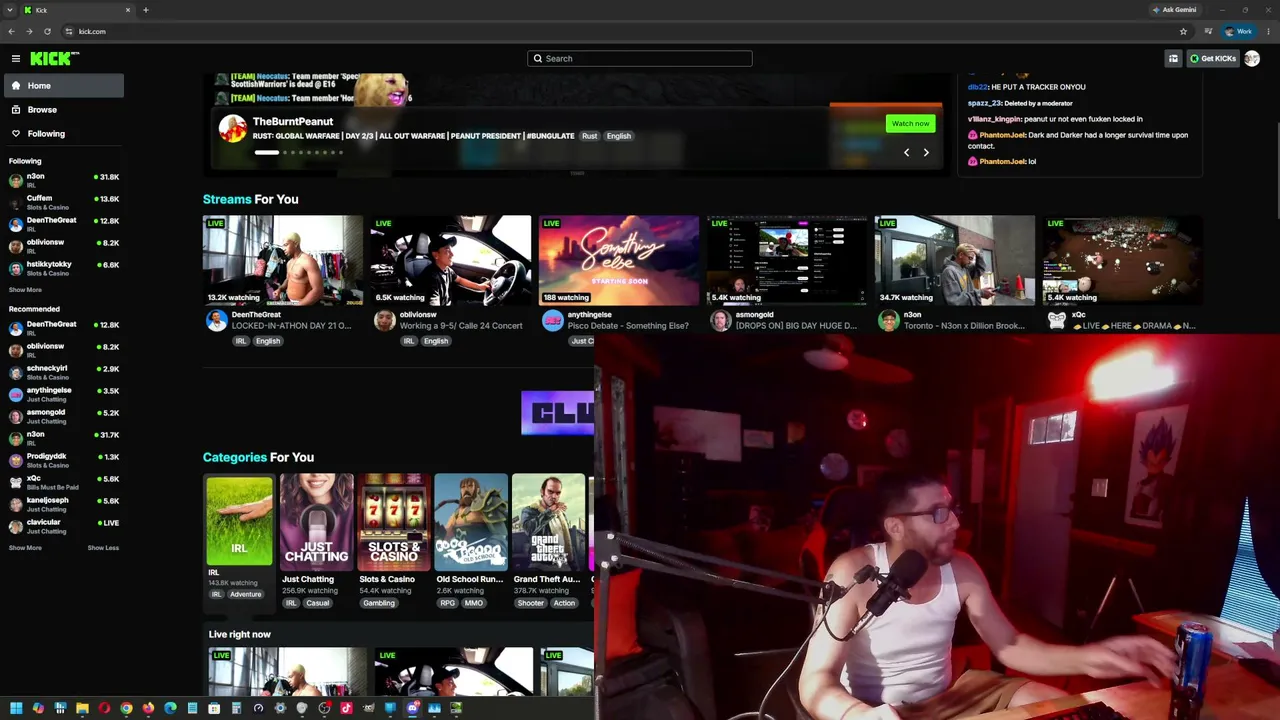This screenshot has height=720, width=1280.
Task: Open a new Chrome tab
Action: tap(145, 10)
